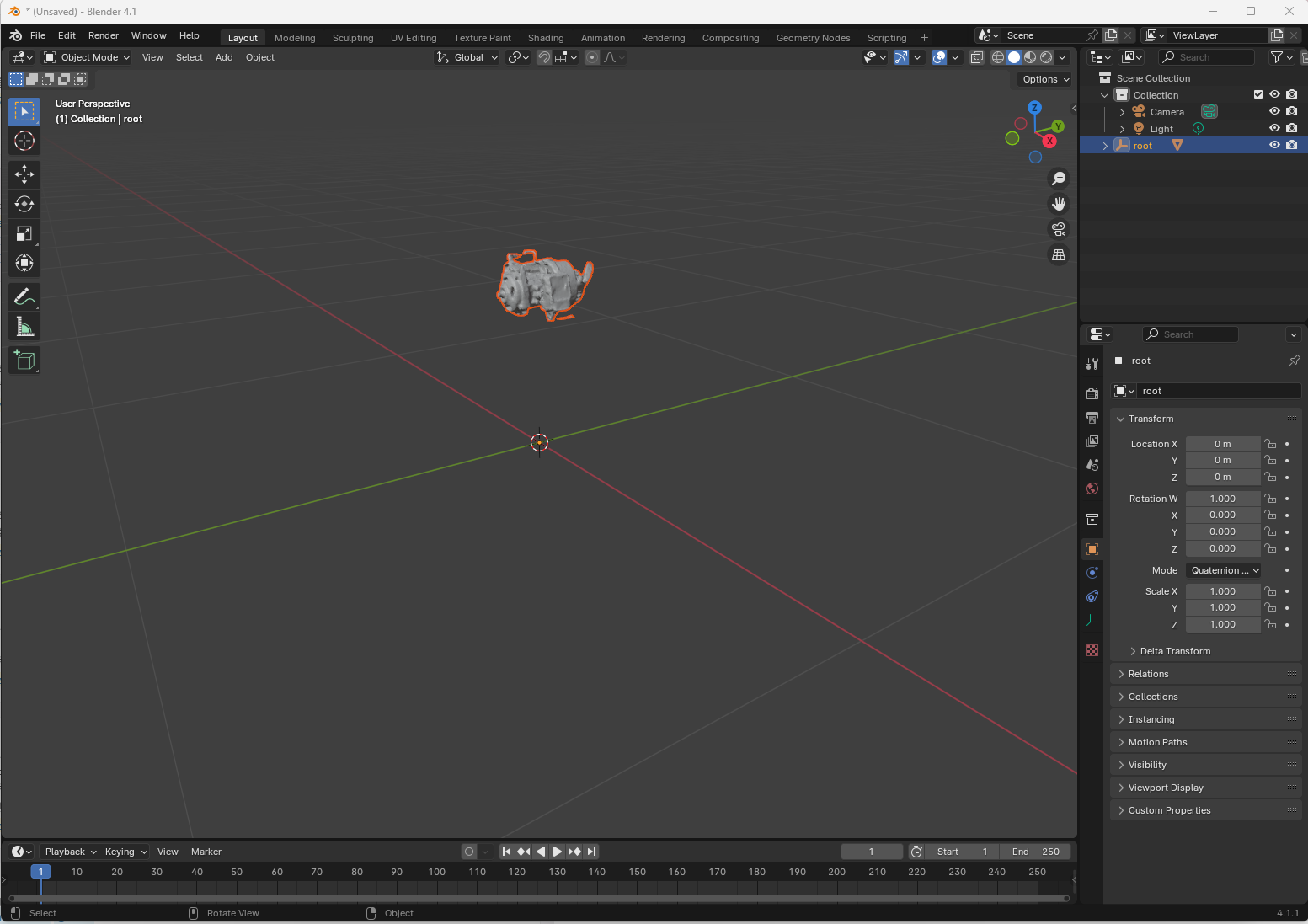The width and height of the screenshot is (1308, 924).
Task: Expand the Delta Transform section
Action: [x=1174, y=651]
